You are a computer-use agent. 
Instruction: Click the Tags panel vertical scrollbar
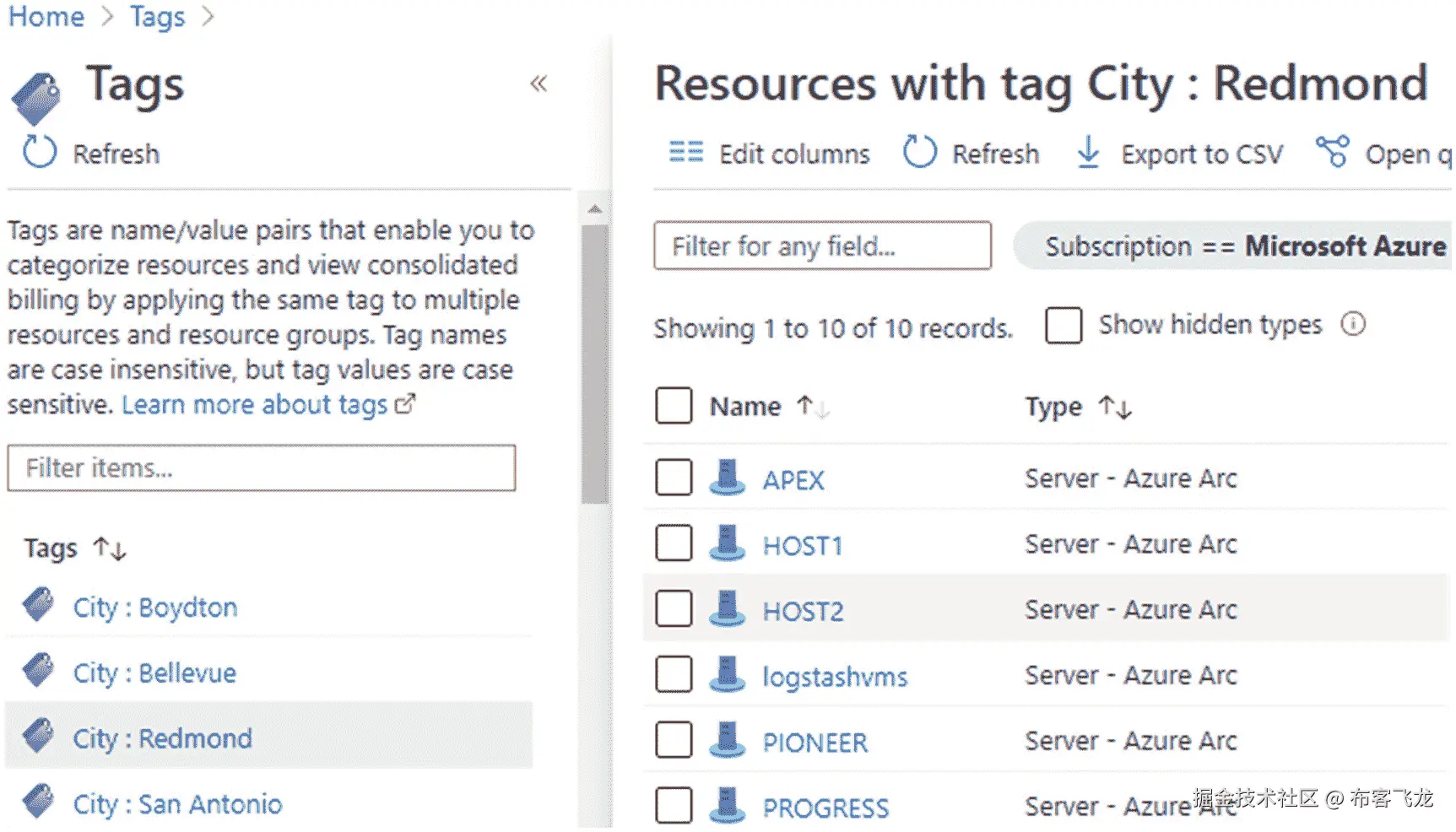(x=594, y=363)
